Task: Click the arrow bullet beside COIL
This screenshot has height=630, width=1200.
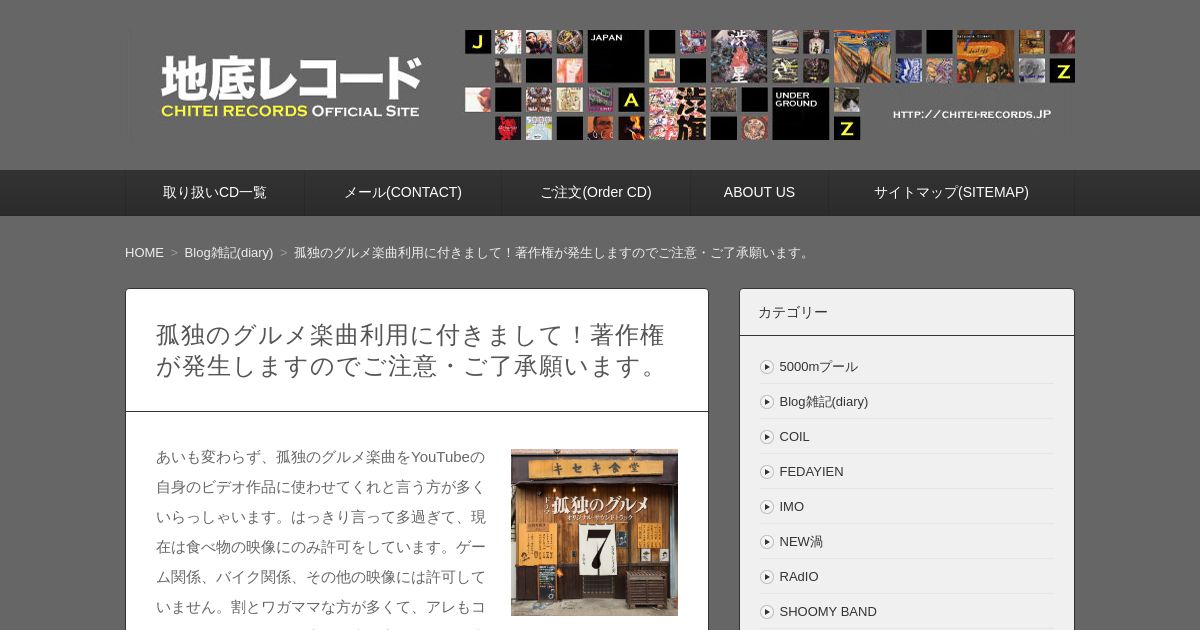Action: [767, 437]
